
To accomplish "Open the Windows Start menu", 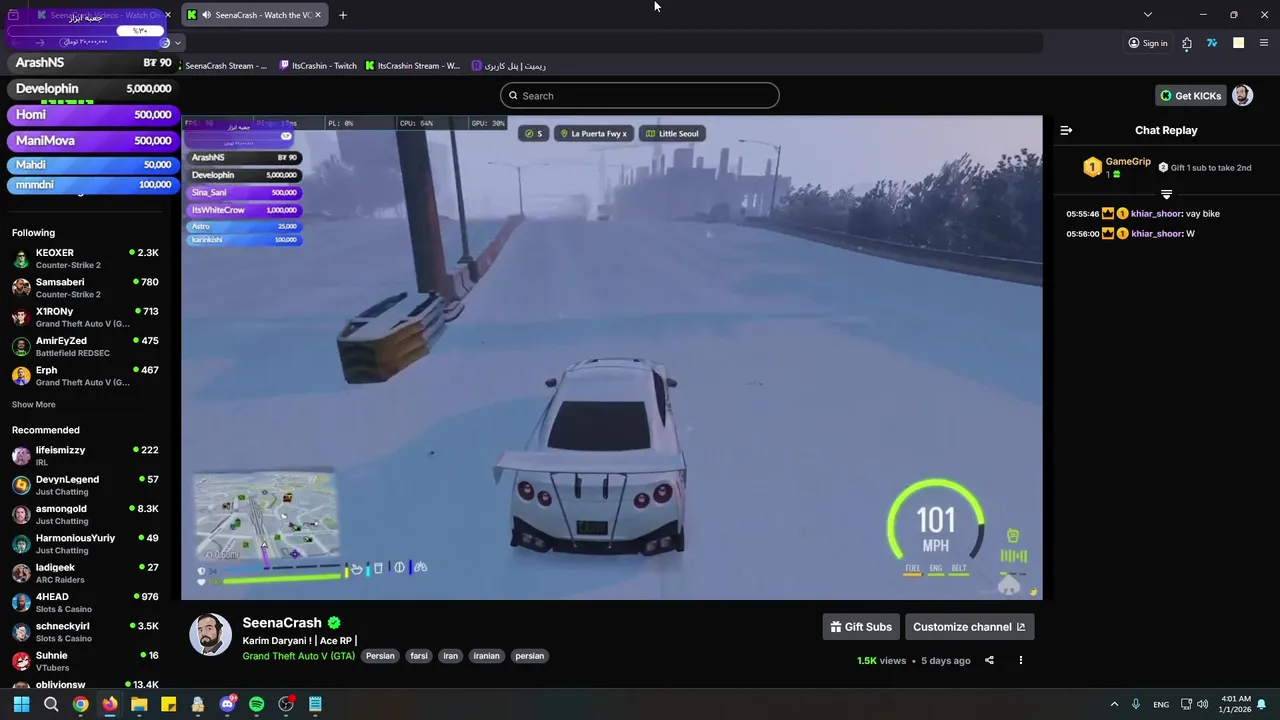I will (21, 704).
